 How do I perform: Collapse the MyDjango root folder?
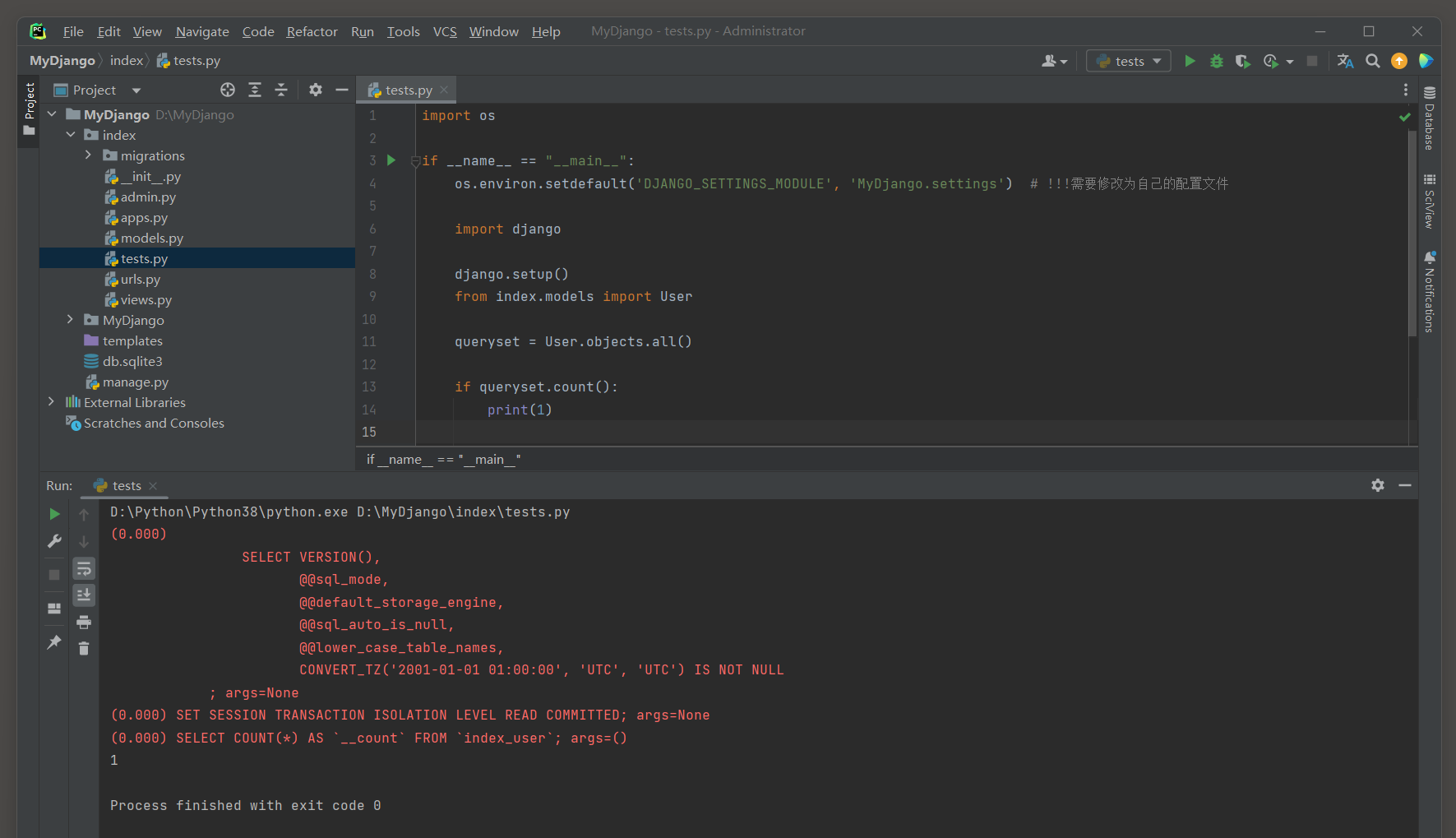[52, 114]
